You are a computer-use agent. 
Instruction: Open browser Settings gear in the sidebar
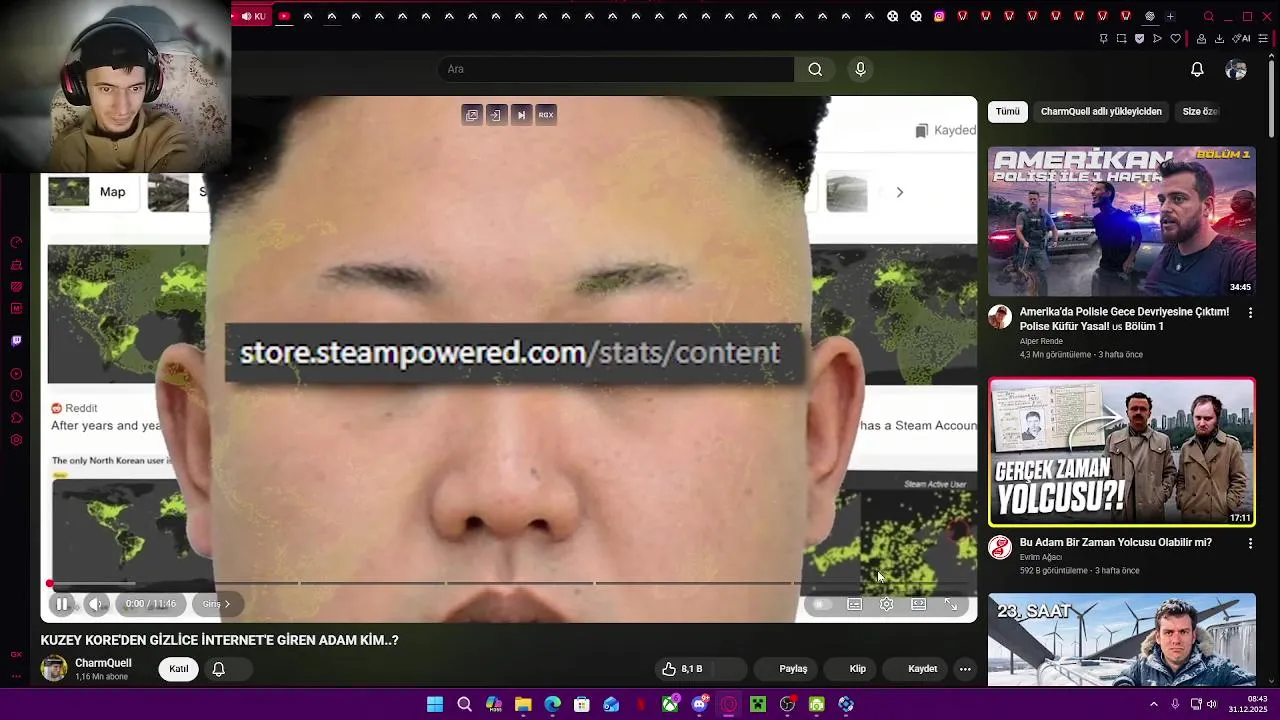click(16, 440)
